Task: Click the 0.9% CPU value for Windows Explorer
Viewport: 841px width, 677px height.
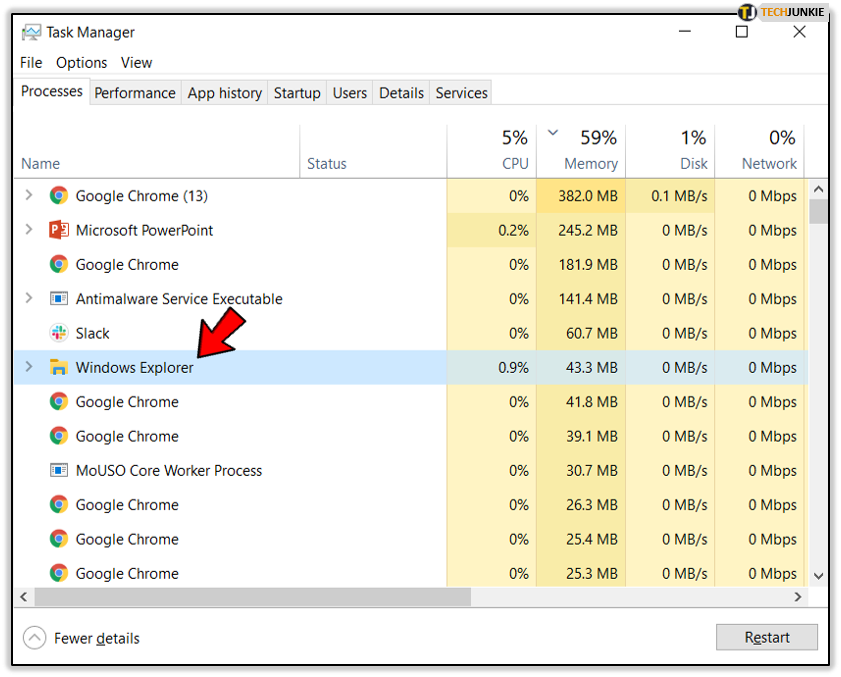Action: (513, 367)
